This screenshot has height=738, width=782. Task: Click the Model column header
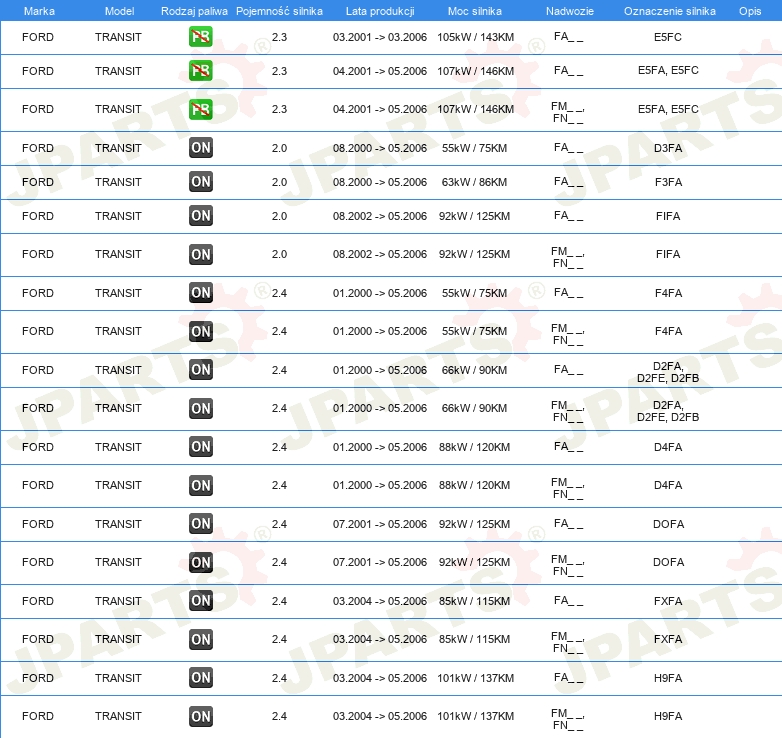(119, 11)
